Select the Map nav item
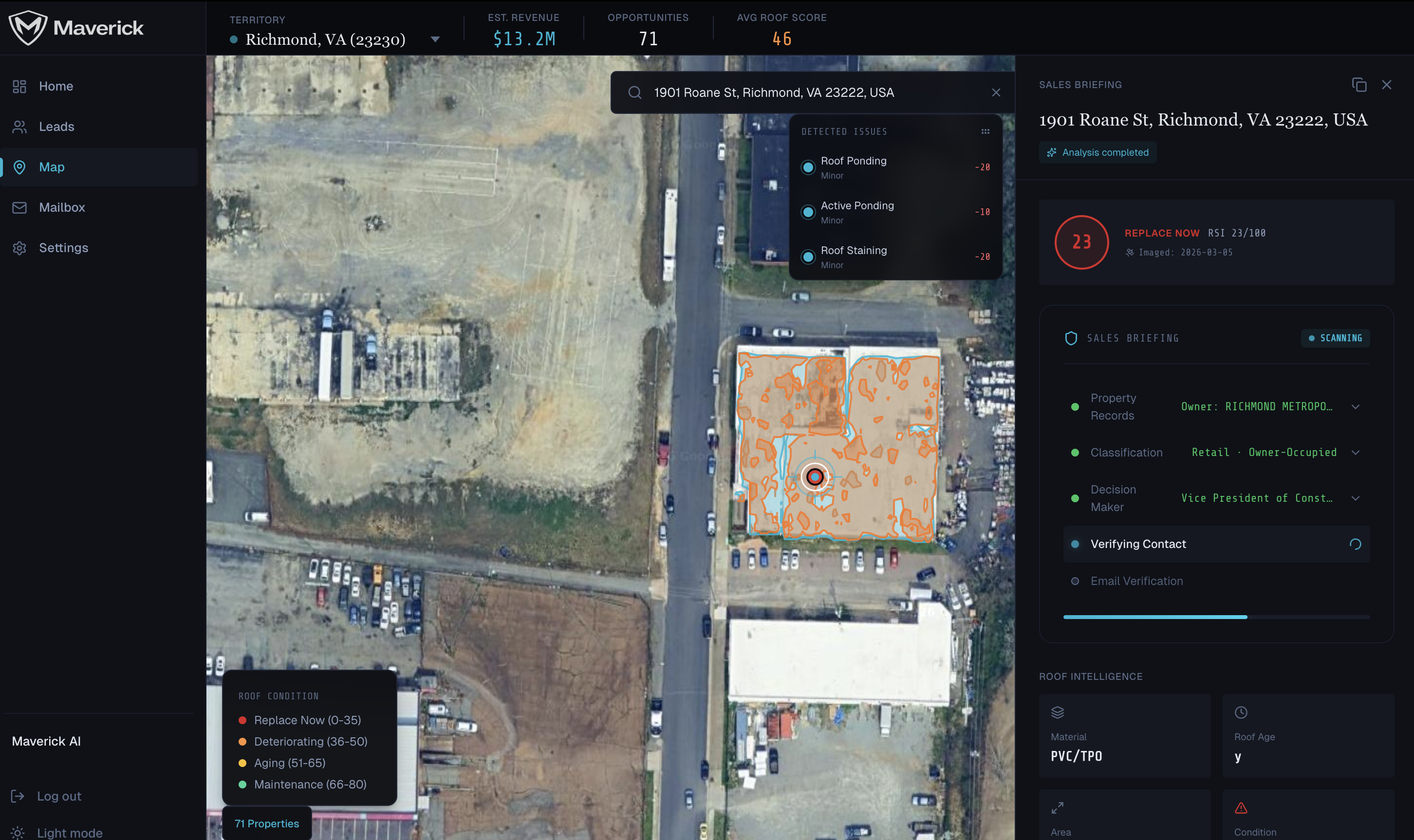The image size is (1414, 840). tap(99, 167)
